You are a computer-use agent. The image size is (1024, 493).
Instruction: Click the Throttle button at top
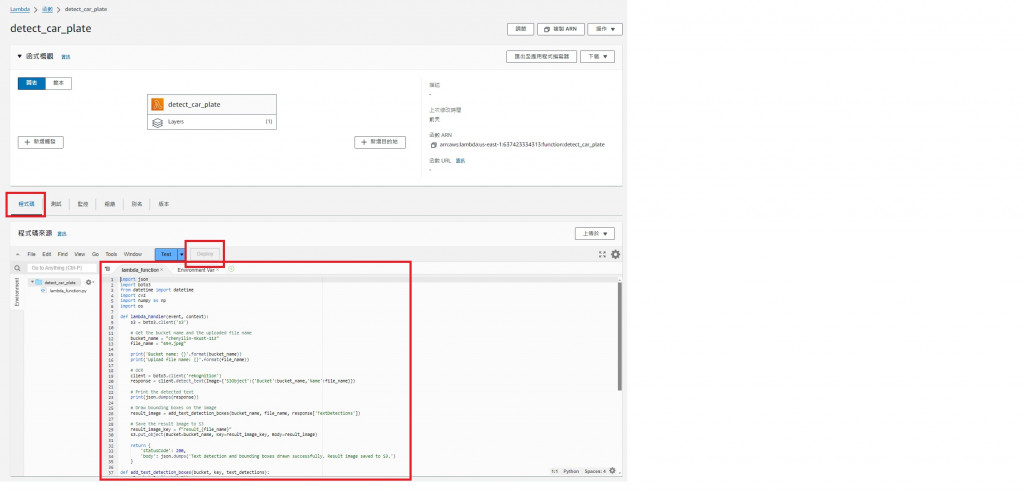click(x=520, y=29)
